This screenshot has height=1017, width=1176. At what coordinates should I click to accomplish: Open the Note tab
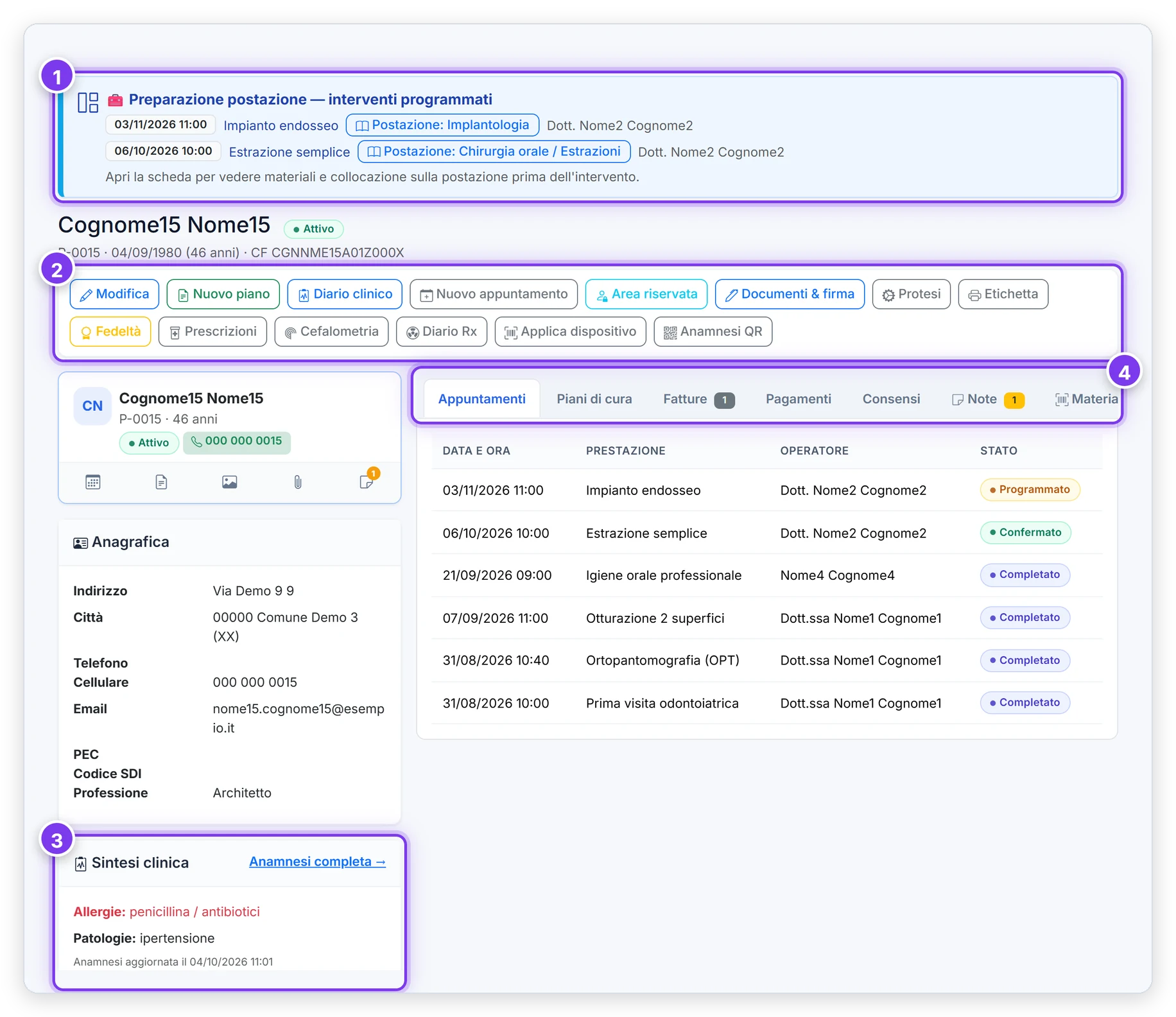click(988, 399)
